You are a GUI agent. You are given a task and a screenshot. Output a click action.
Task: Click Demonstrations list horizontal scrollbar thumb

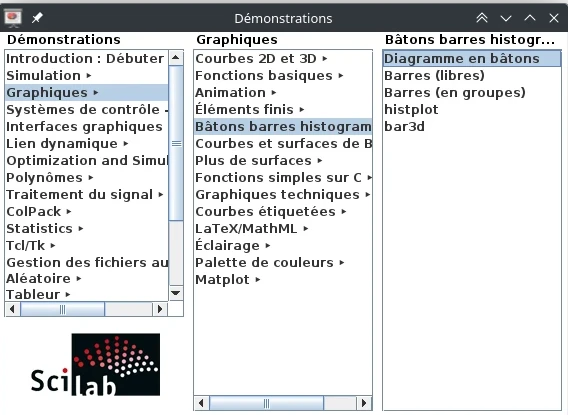coord(62,309)
